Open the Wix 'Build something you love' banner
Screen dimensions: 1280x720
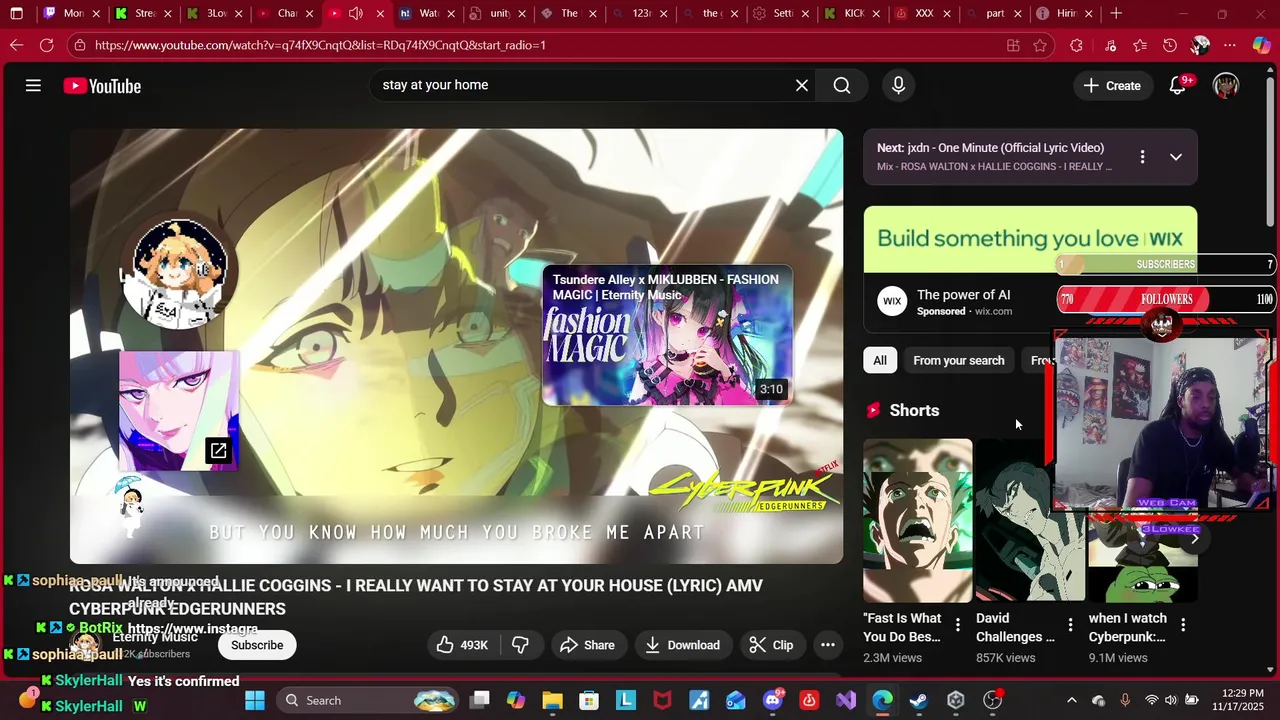click(x=1030, y=239)
